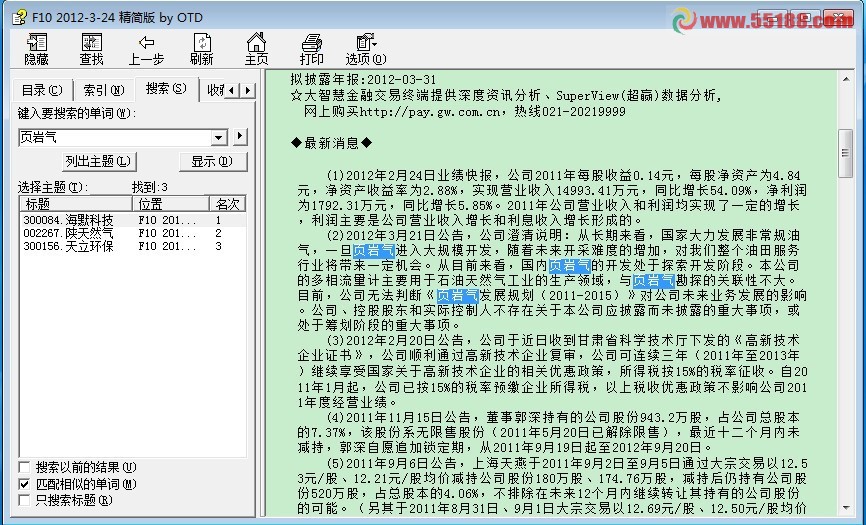Click the 刷新 (Refresh) toolbar icon
This screenshot has height=525, width=866.
202,49
